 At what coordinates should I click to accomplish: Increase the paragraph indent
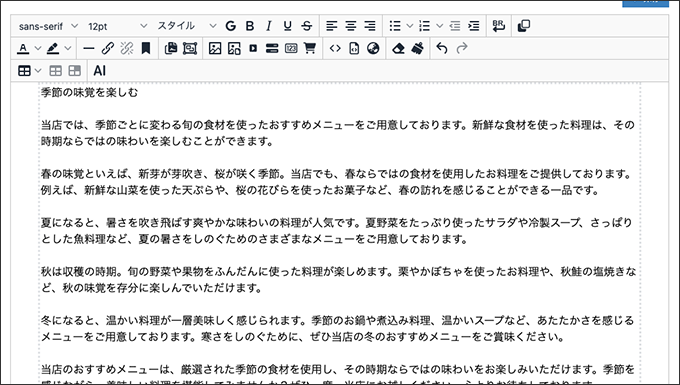474,26
